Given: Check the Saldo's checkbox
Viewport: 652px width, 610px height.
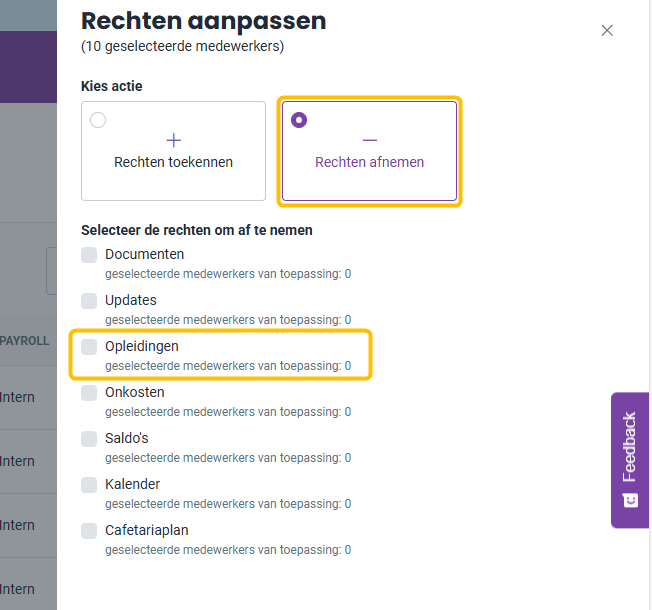Looking at the screenshot, I should [x=89, y=439].
